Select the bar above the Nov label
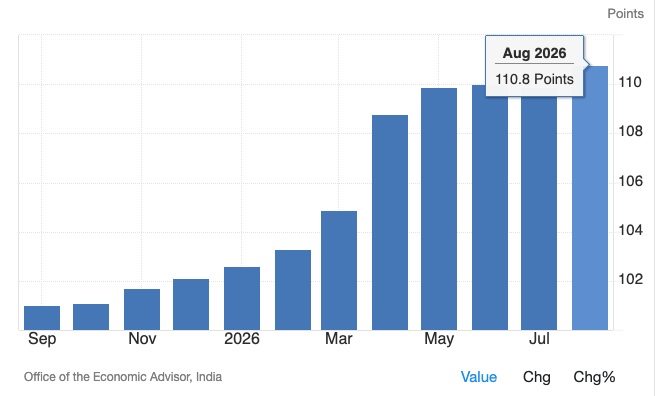Screen dimensions: 657x396 (x=142, y=310)
